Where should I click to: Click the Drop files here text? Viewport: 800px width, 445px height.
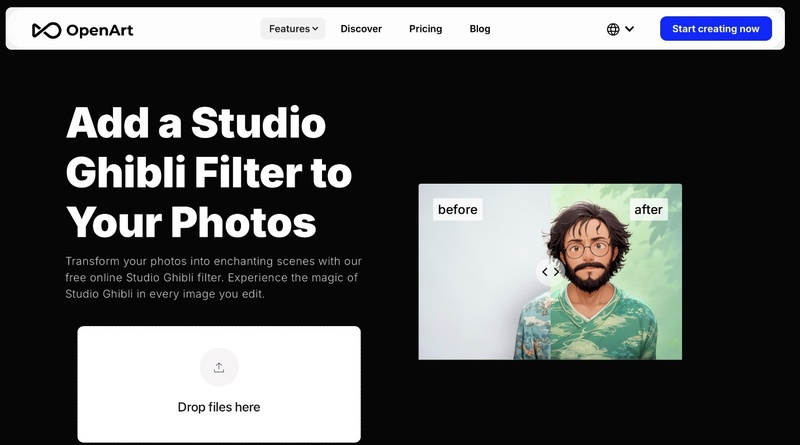pyautogui.click(x=219, y=407)
